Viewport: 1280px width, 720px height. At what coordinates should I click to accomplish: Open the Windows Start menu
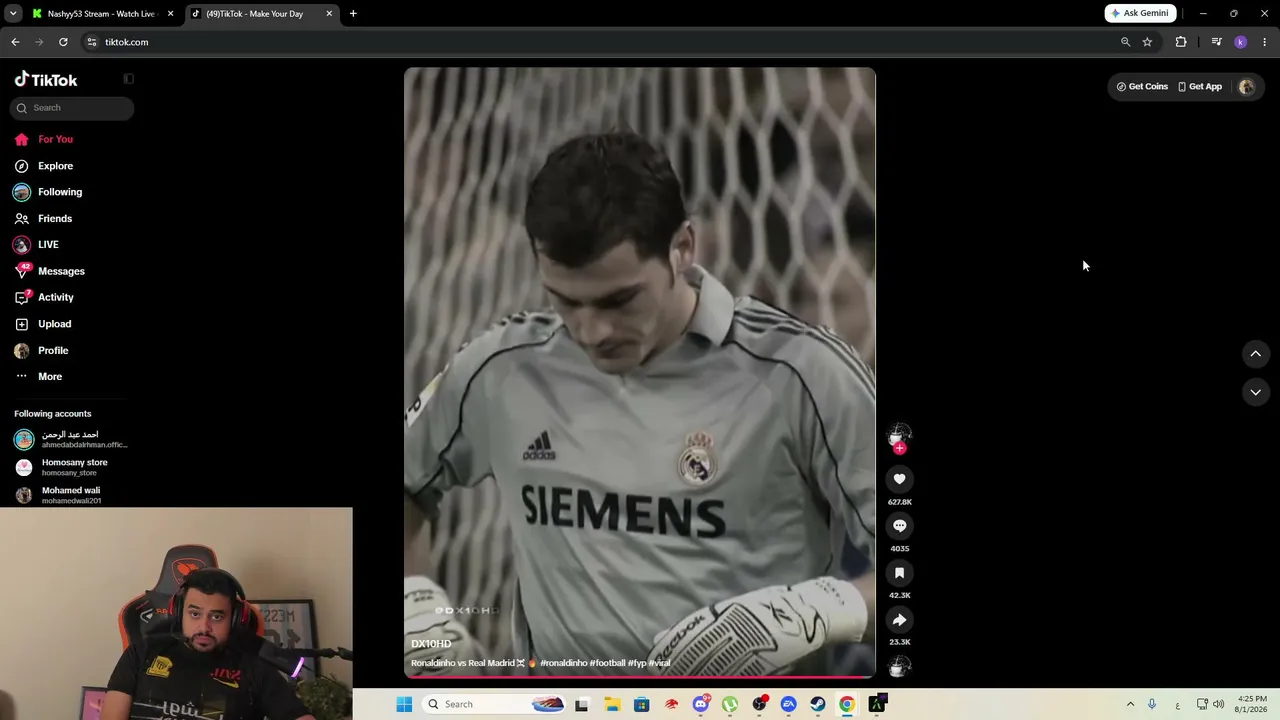click(x=404, y=704)
